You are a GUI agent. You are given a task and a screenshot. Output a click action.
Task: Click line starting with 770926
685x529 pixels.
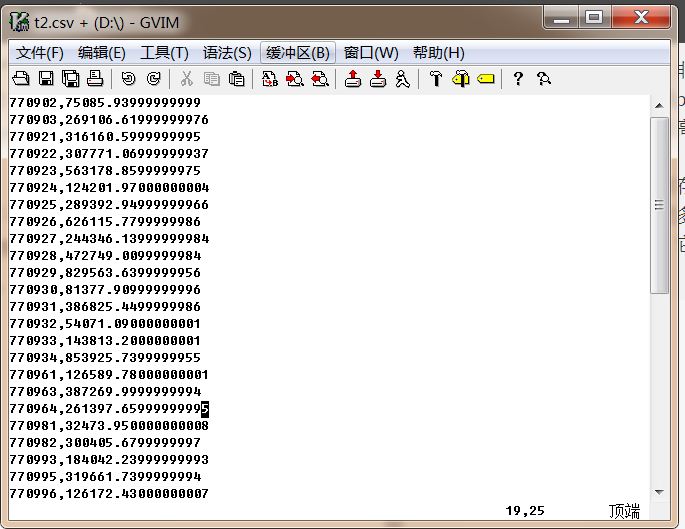tap(105, 222)
